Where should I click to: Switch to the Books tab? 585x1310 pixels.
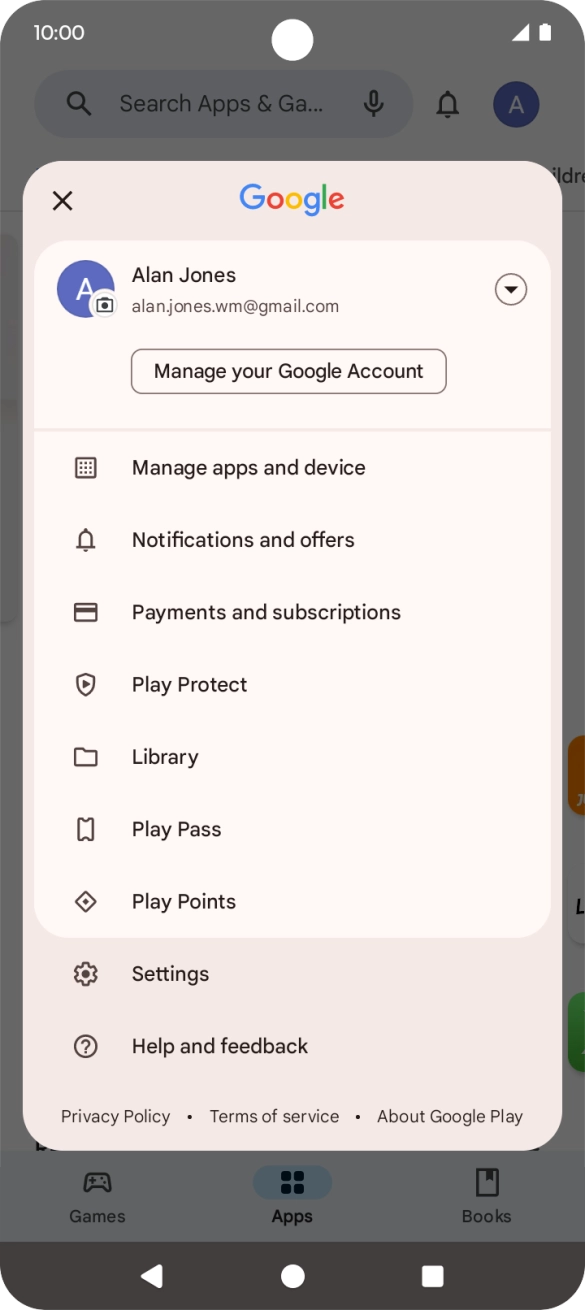[x=486, y=1197]
